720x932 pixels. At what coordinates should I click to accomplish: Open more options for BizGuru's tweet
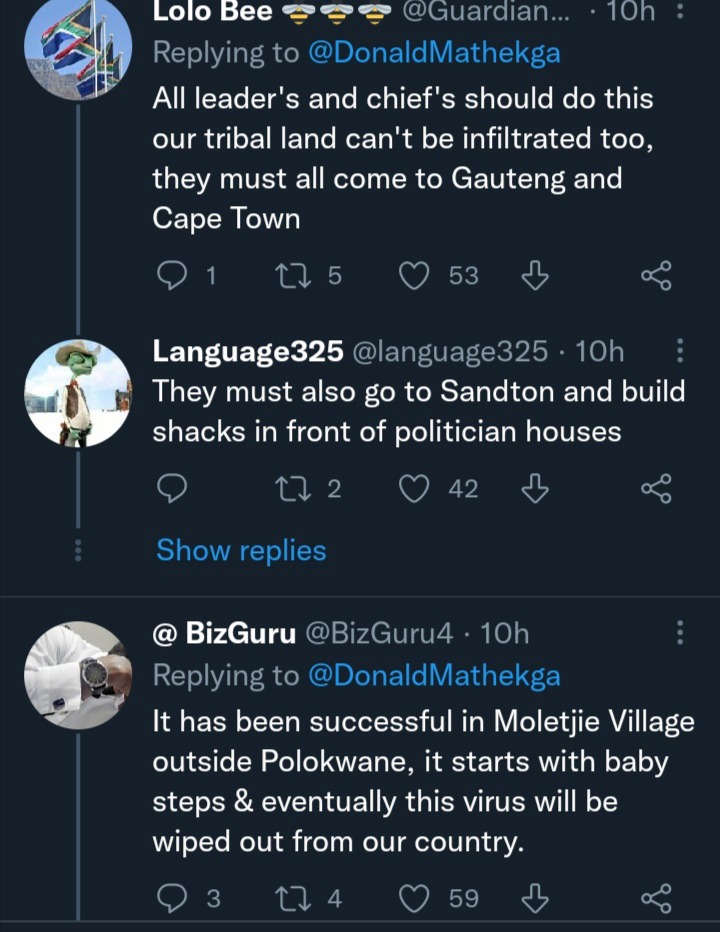681,632
